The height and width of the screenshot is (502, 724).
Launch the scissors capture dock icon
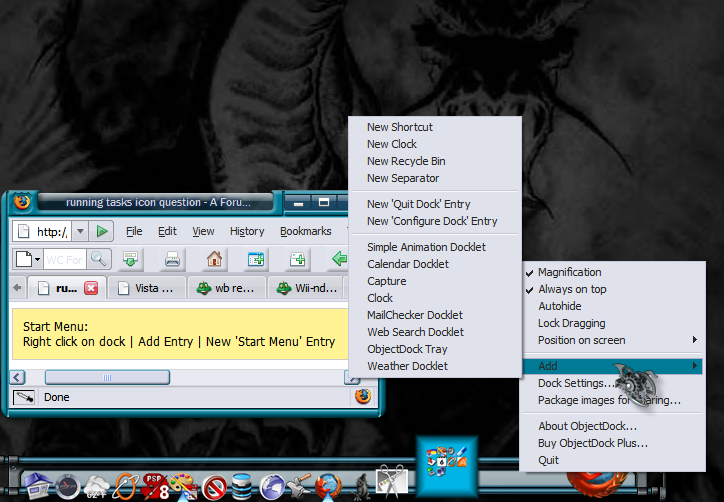(x=392, y=483)
